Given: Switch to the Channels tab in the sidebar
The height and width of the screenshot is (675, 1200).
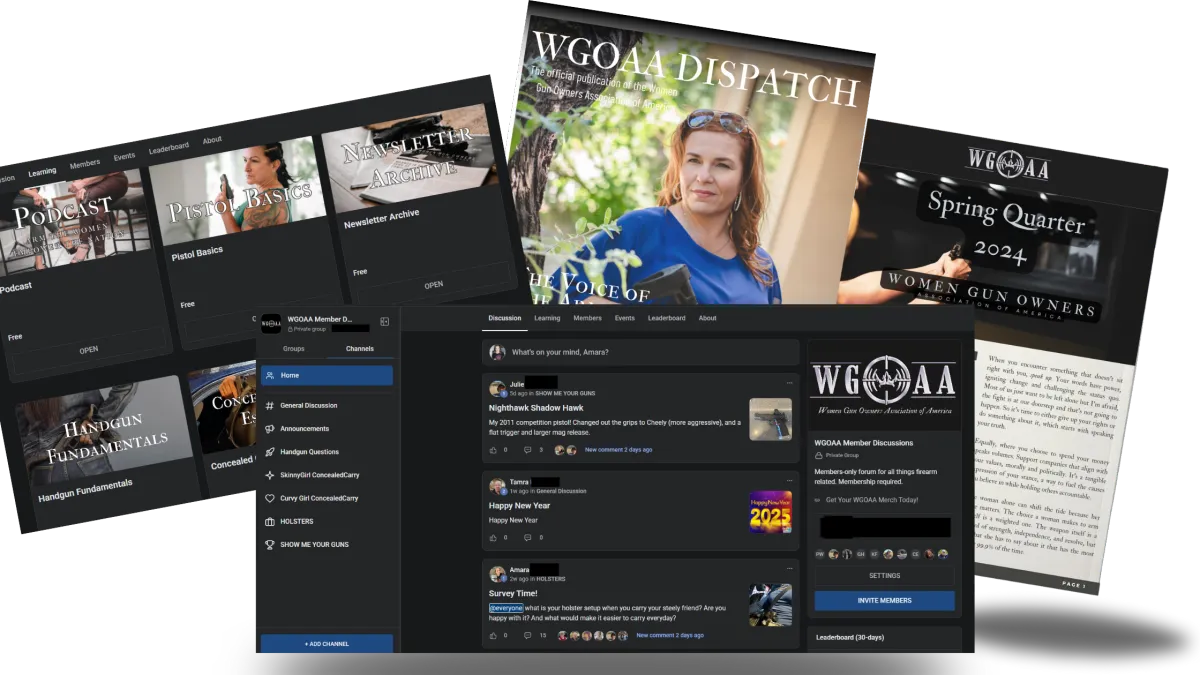Looking at the screenshot, I should click(x=360, y=349).
